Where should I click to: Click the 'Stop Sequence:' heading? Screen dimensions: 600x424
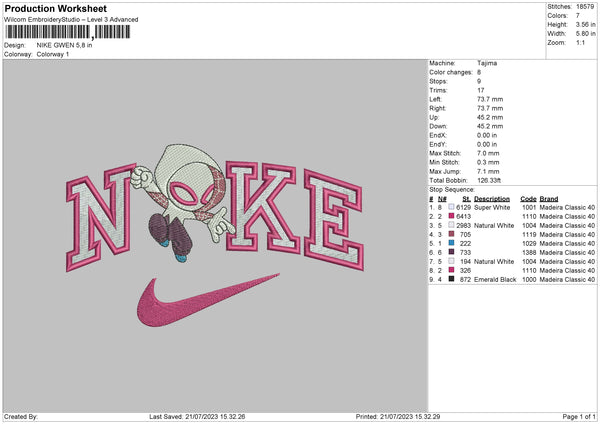click(452, 189)
